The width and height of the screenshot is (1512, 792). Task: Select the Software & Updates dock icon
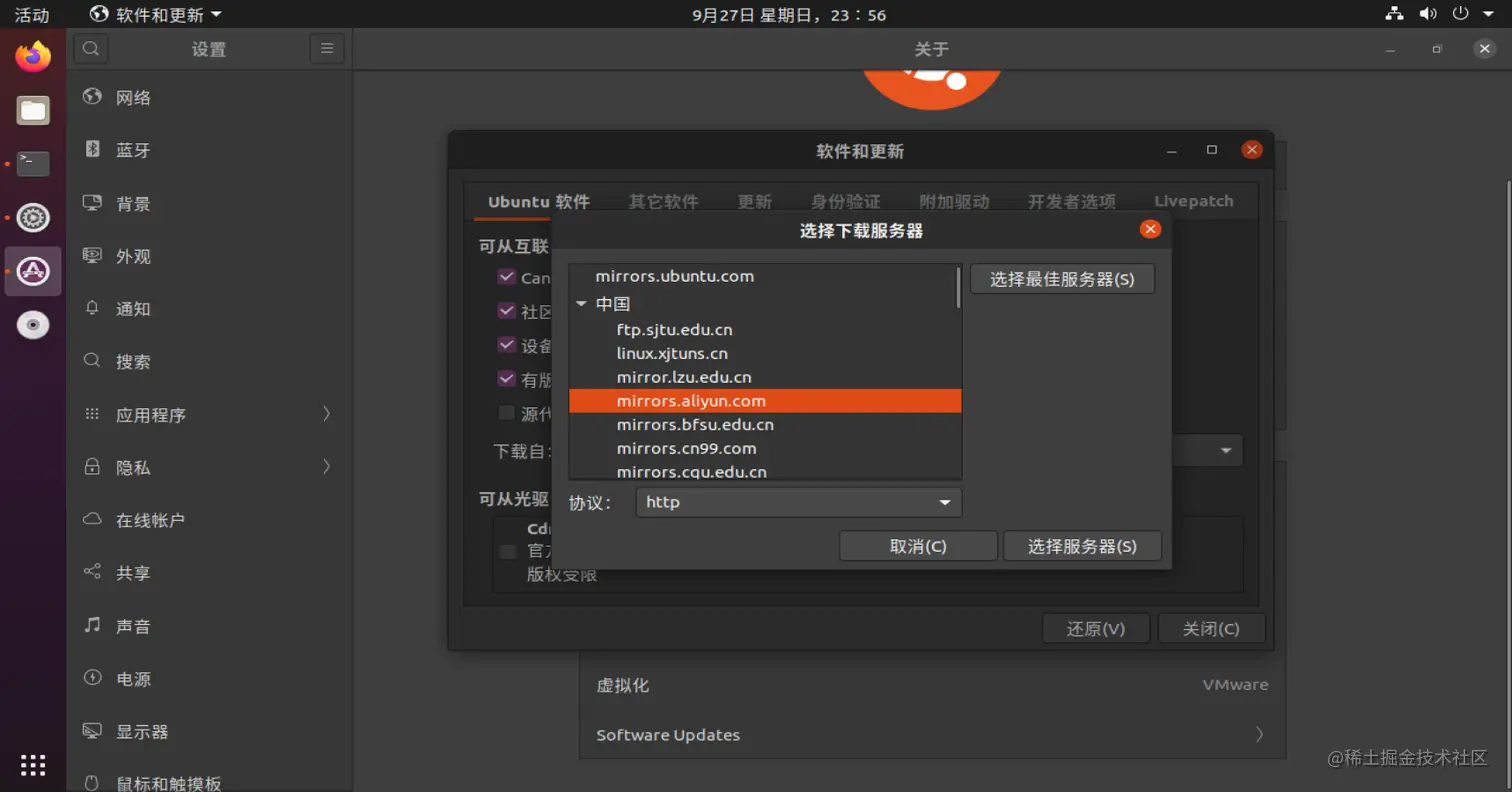tap(33, 271)
